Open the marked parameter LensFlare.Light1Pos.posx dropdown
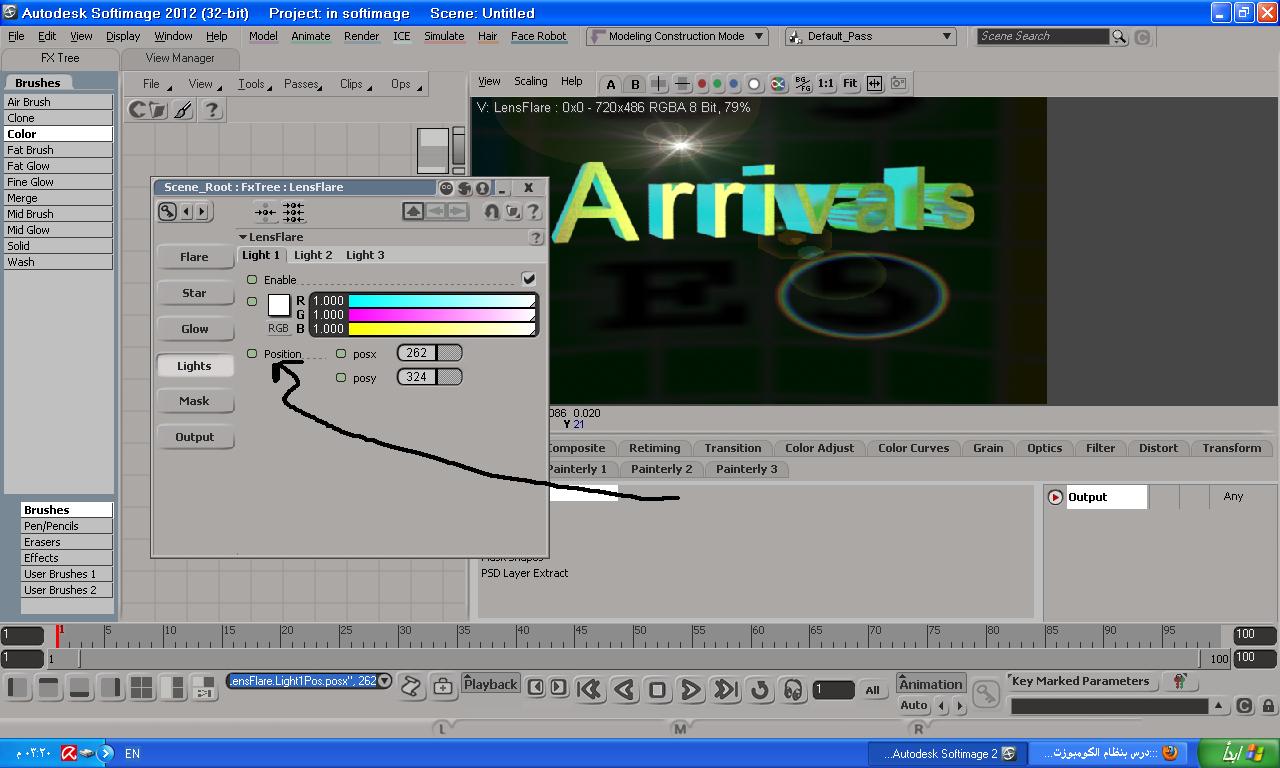Viewport: 1280px width, 768px height. coord(384,681)
